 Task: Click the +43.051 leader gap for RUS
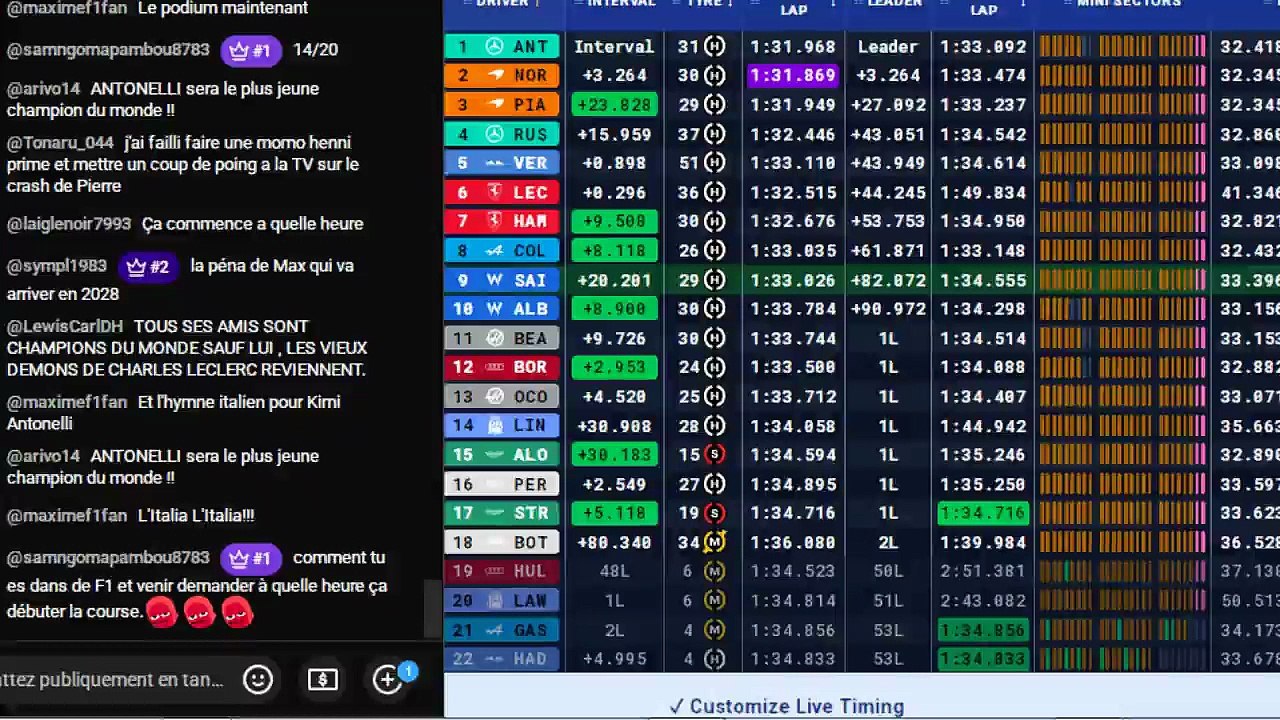(888, 134)
